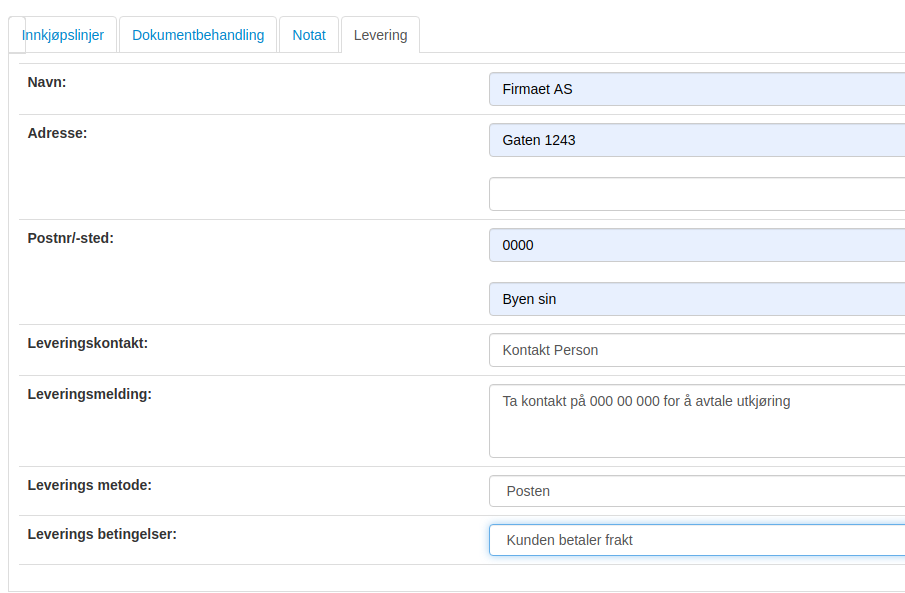Click the Leverings betingelser label

(102, 534)
